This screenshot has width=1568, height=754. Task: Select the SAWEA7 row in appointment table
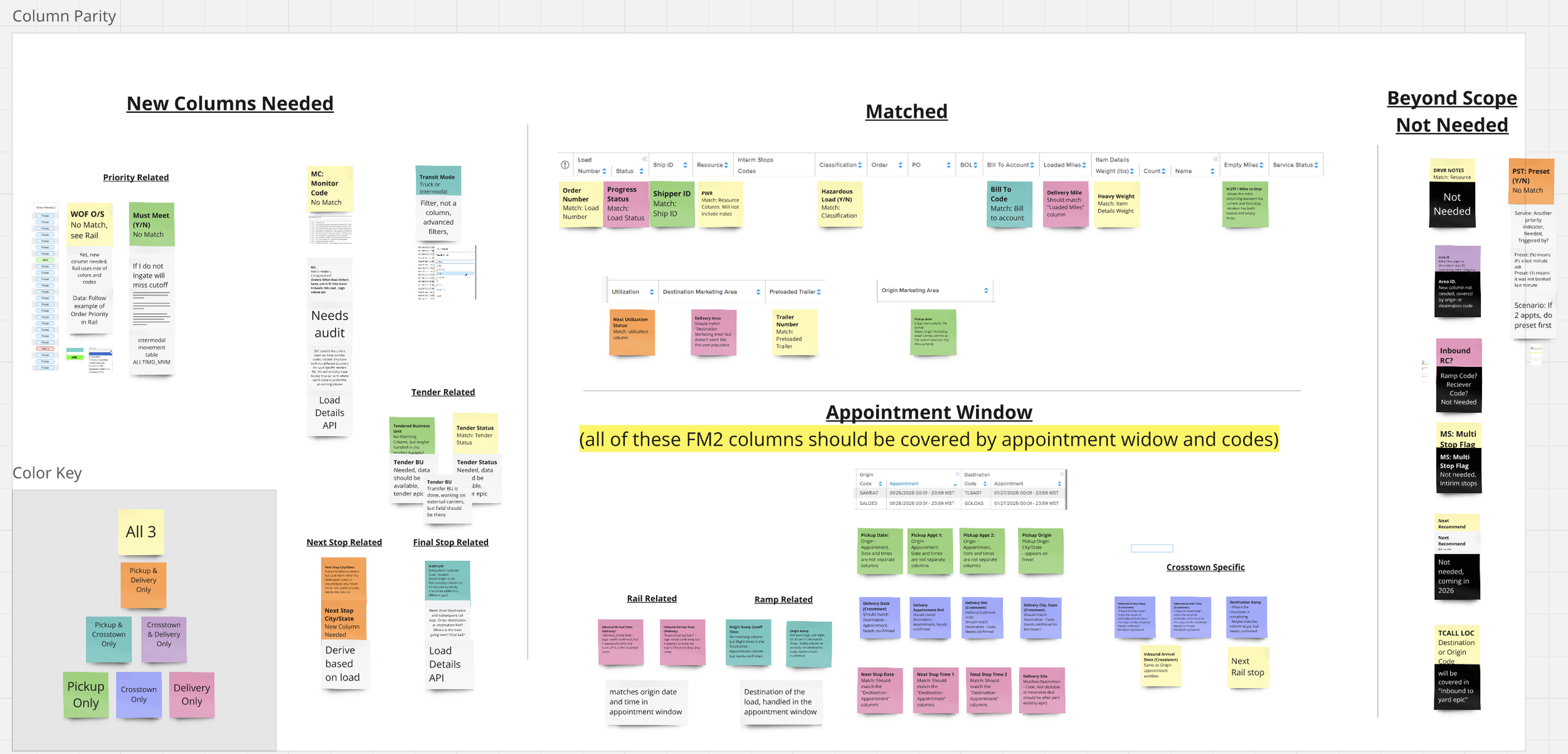[869, 493]
